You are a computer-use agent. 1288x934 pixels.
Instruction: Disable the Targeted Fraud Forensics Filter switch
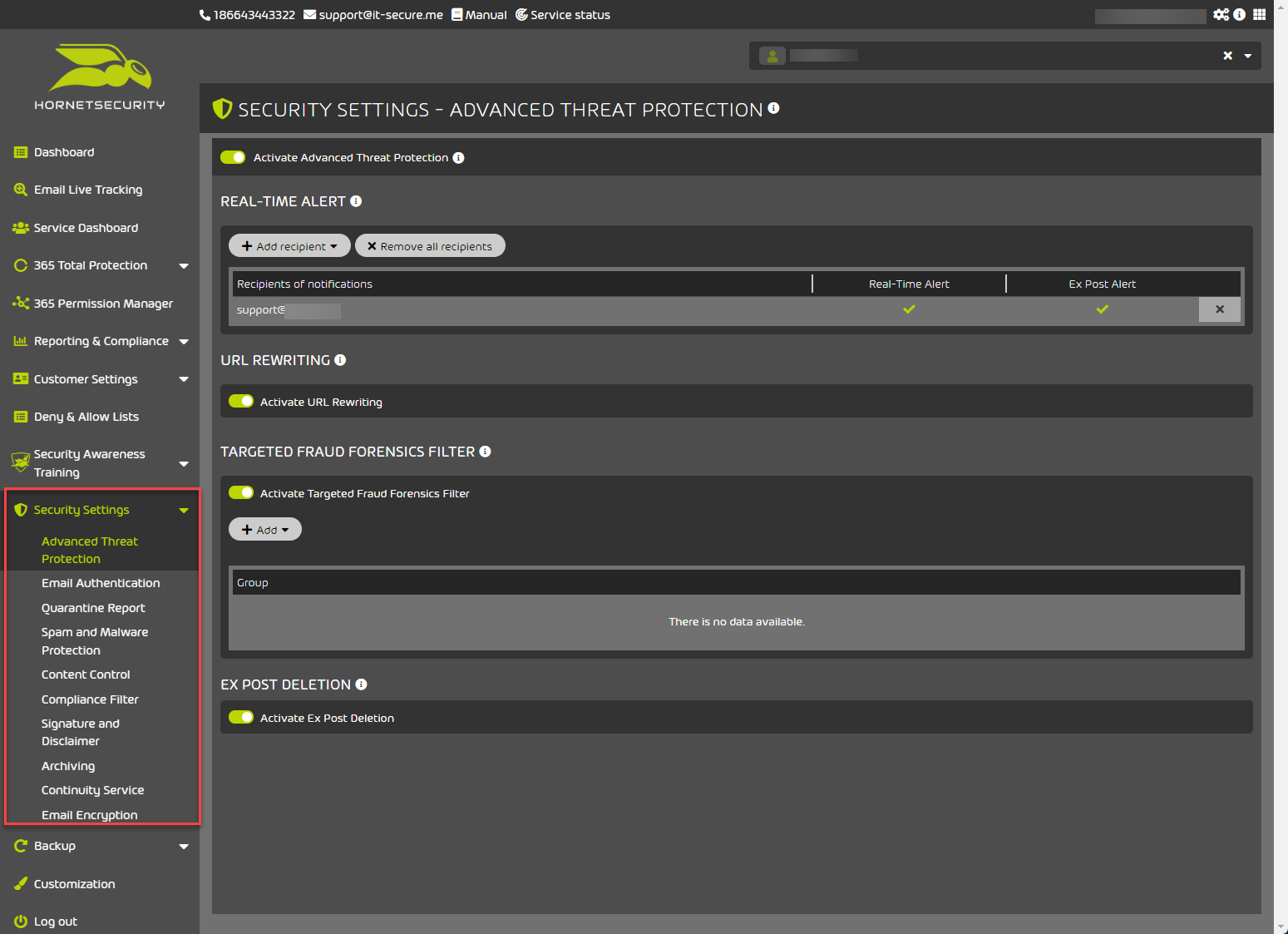click(x=241, y=492)
